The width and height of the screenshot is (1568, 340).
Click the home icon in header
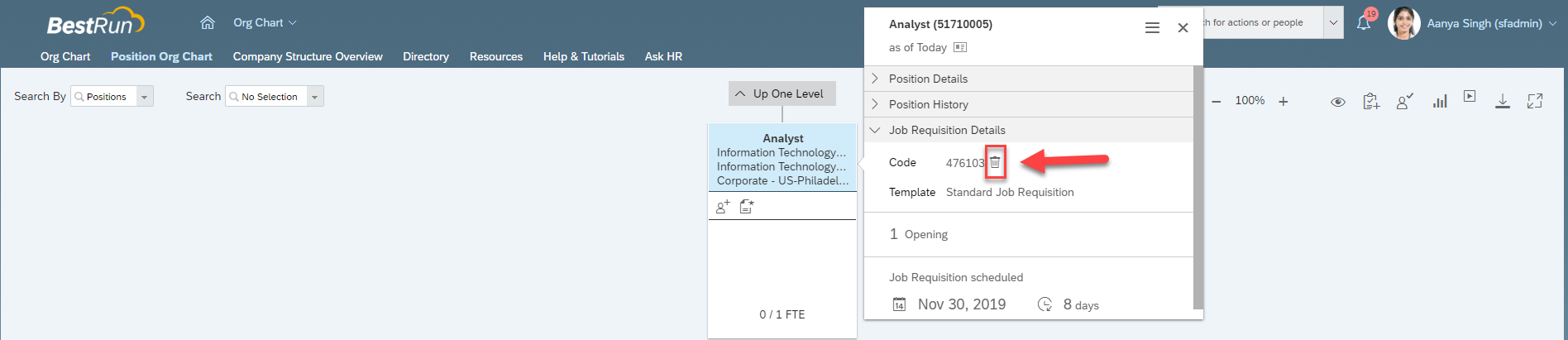click(208, 22)
